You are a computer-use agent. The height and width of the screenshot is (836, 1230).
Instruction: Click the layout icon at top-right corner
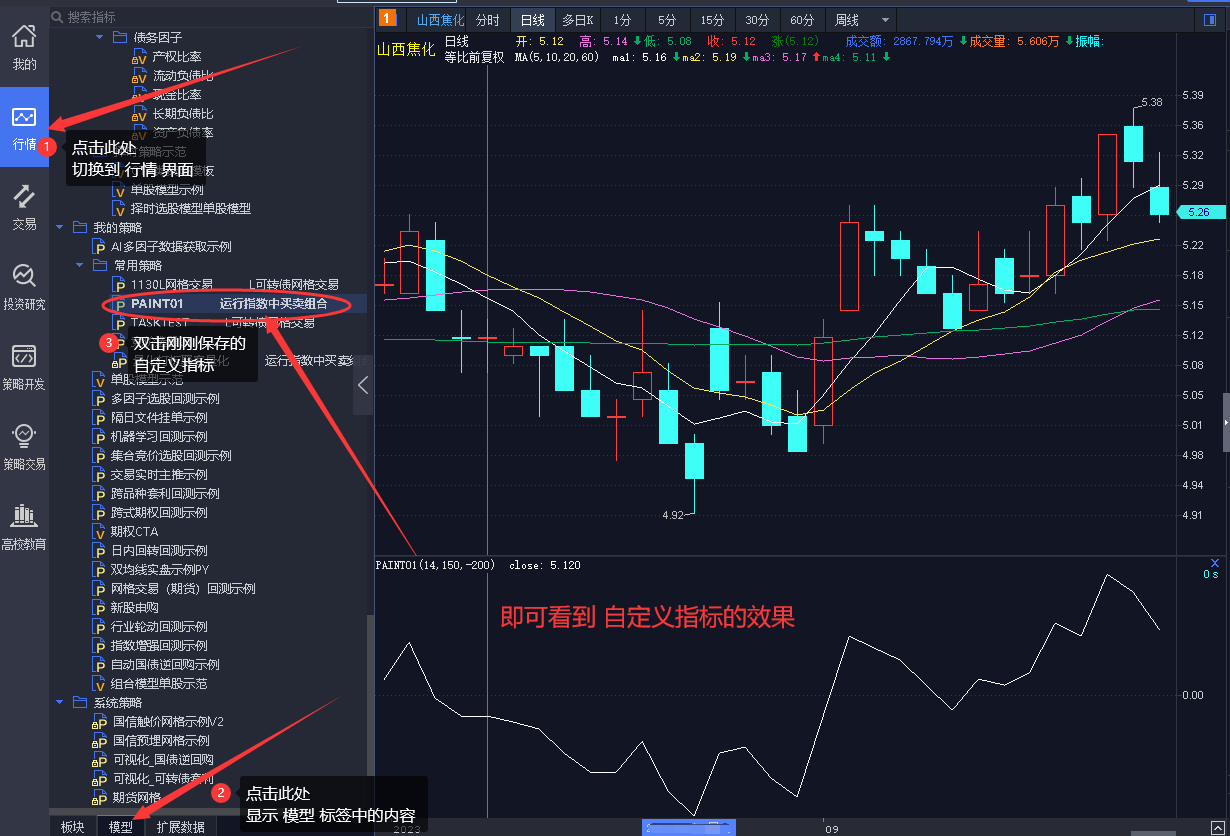click(x=1209, y=20)
